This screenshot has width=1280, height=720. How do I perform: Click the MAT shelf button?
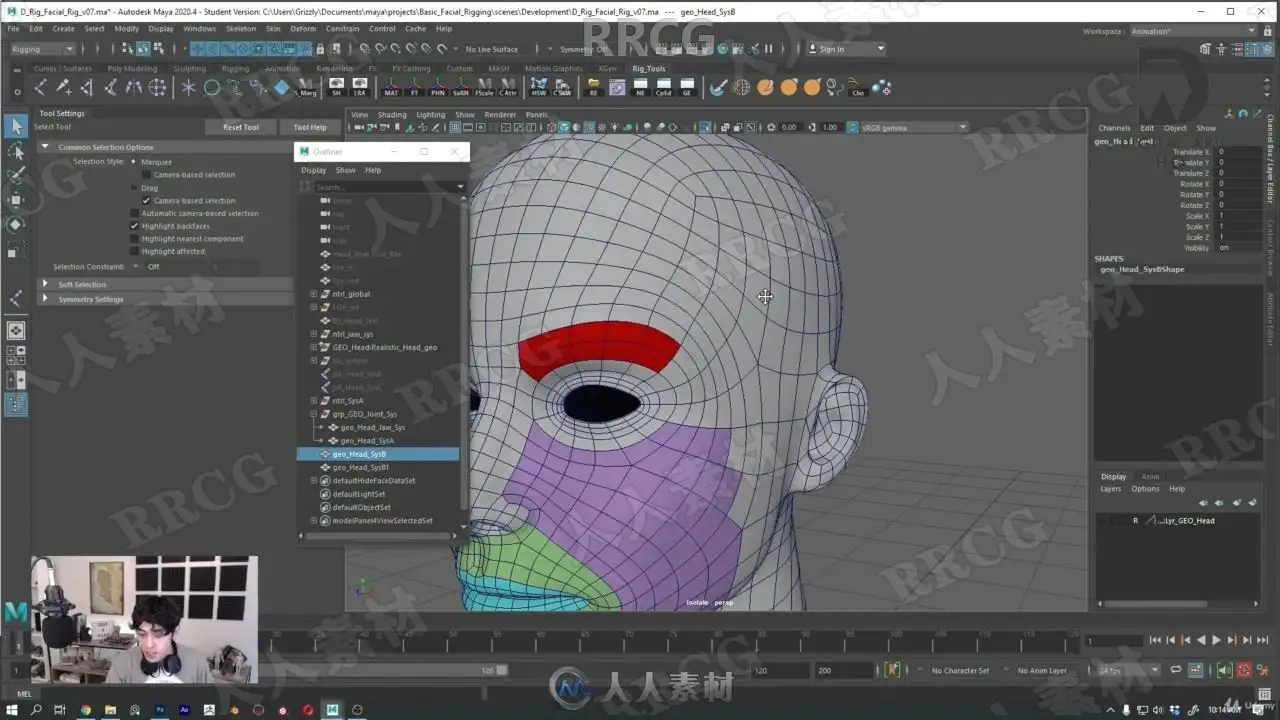click(391, 88)
